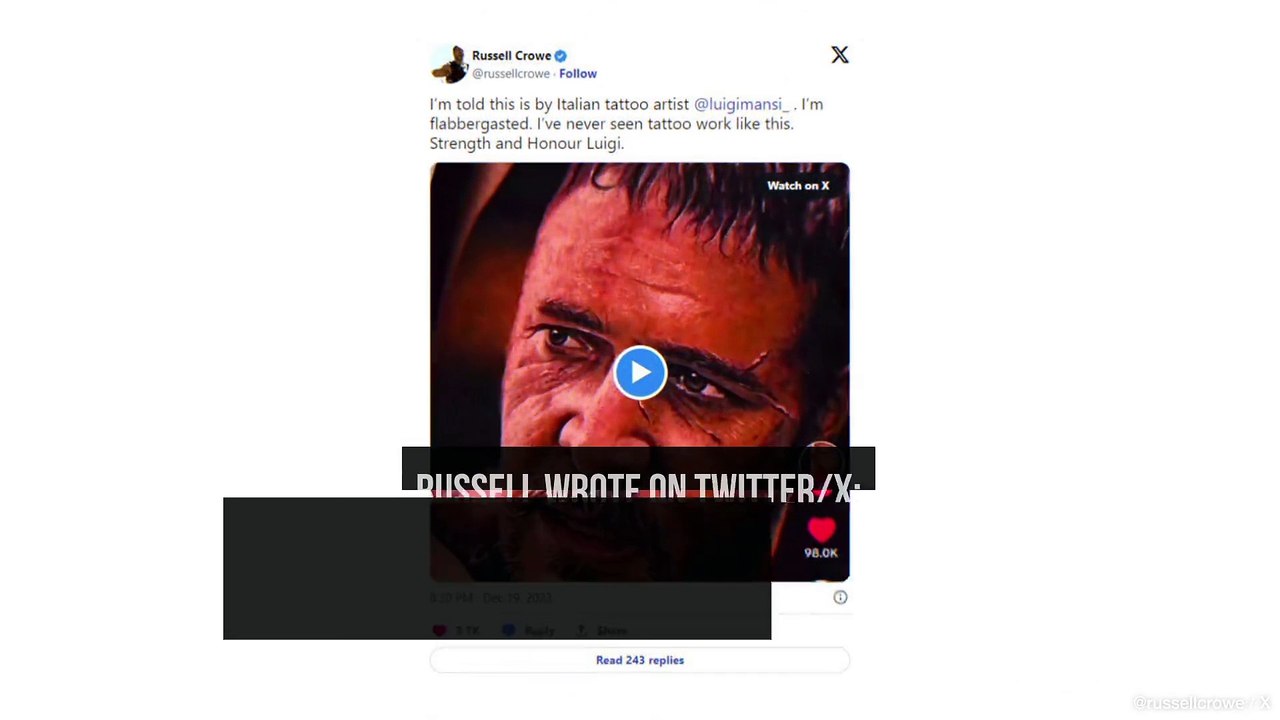Open the tweet timestamp Dec 19, 2023
The height and width of the screenshot is (720, 1280).
pos(490,598)
